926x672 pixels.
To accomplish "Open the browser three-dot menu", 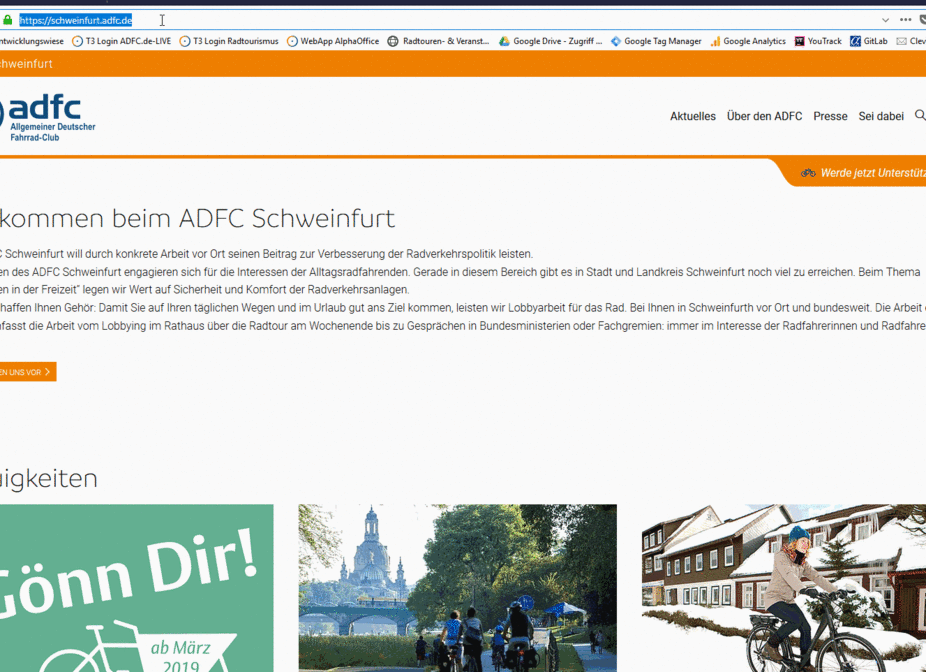I will click(x=905, y=18).
